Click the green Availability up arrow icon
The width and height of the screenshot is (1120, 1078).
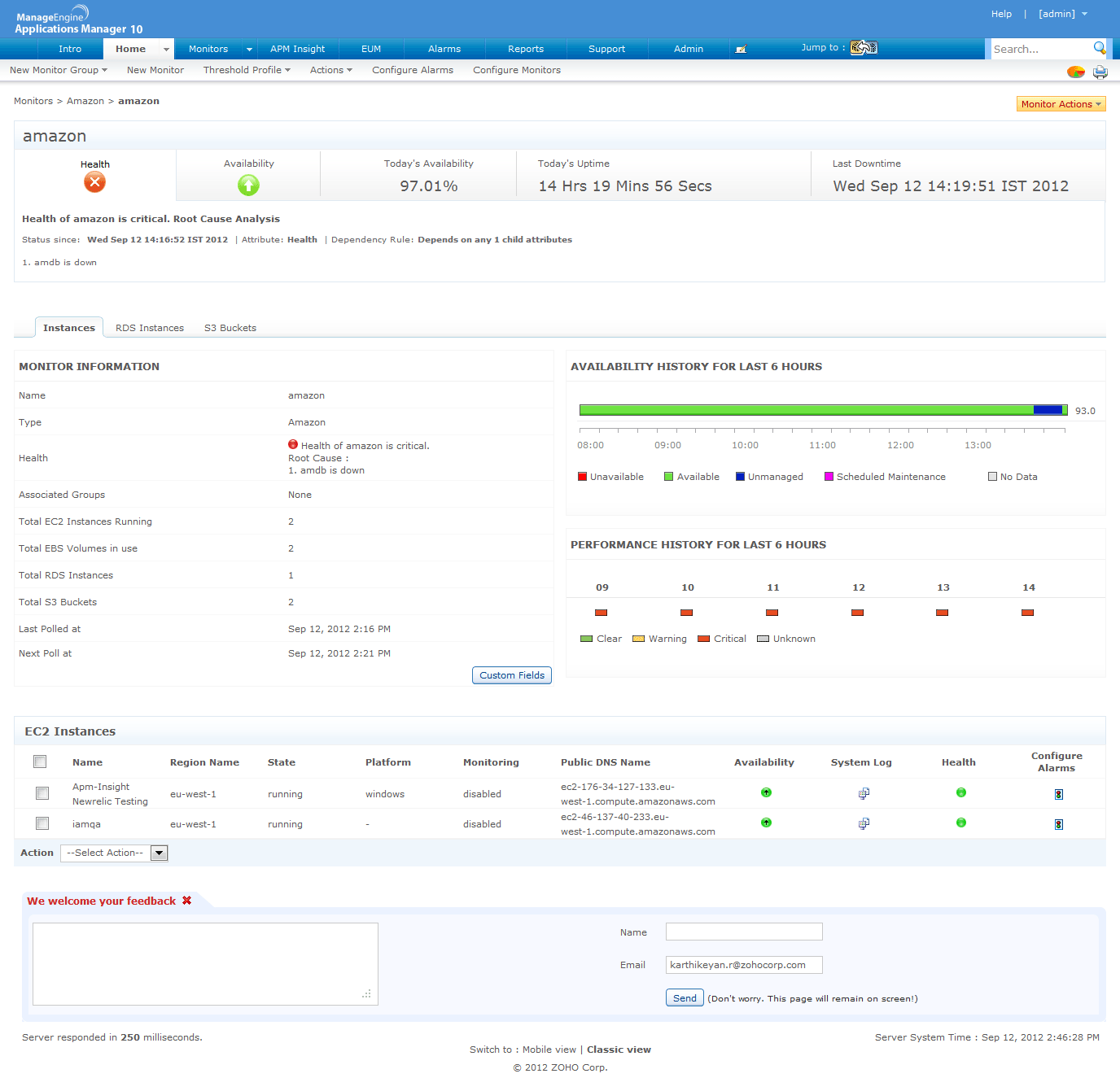(x=248, y=185)
